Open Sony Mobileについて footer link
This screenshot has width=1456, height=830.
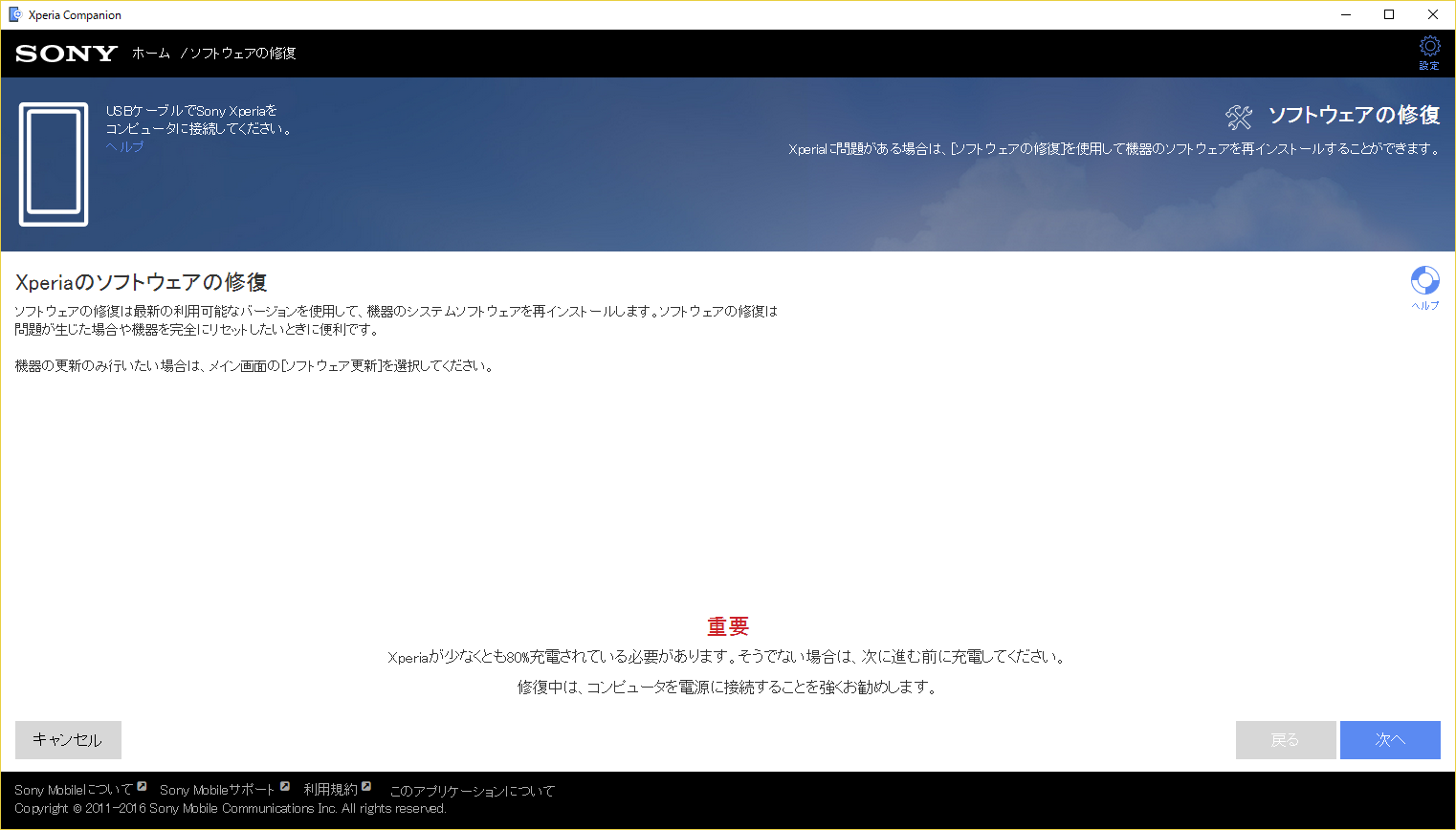(74, 790)
